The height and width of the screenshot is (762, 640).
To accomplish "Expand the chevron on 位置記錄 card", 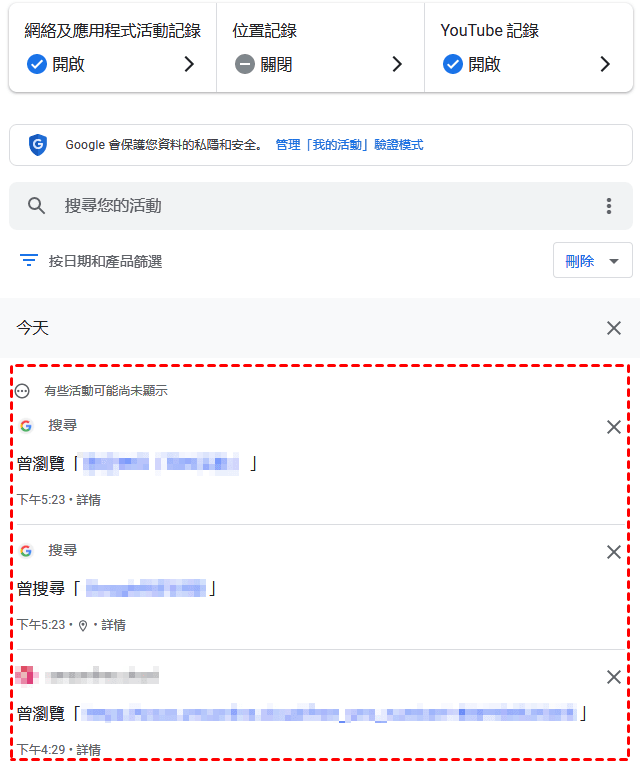I will point(397,64).
